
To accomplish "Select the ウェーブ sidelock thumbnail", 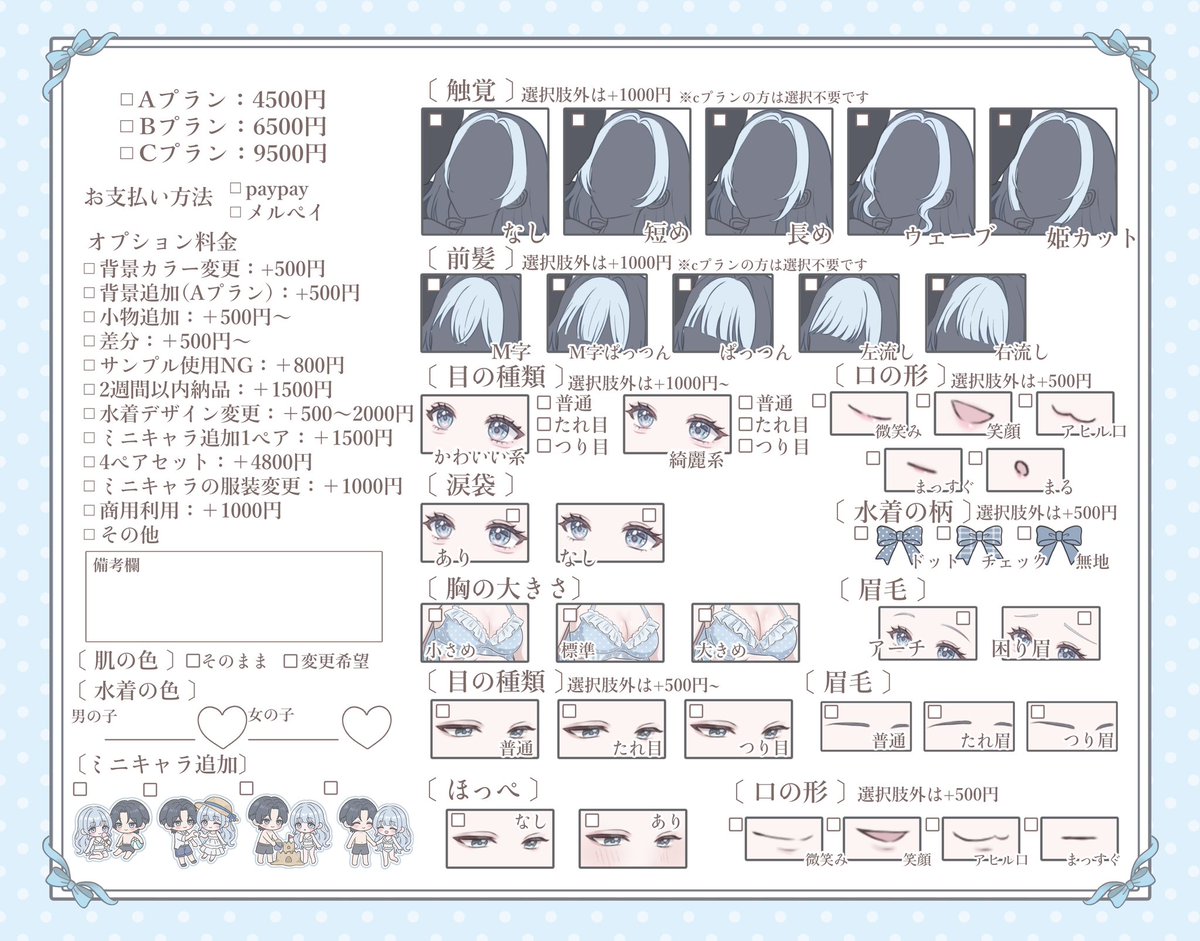I will click(911, 174).
